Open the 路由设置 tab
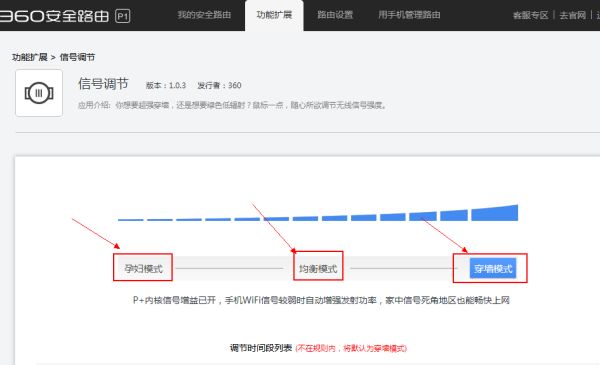The width and height of the screenshot is (600, 365). pyautogui.click(x=335, y=15)
